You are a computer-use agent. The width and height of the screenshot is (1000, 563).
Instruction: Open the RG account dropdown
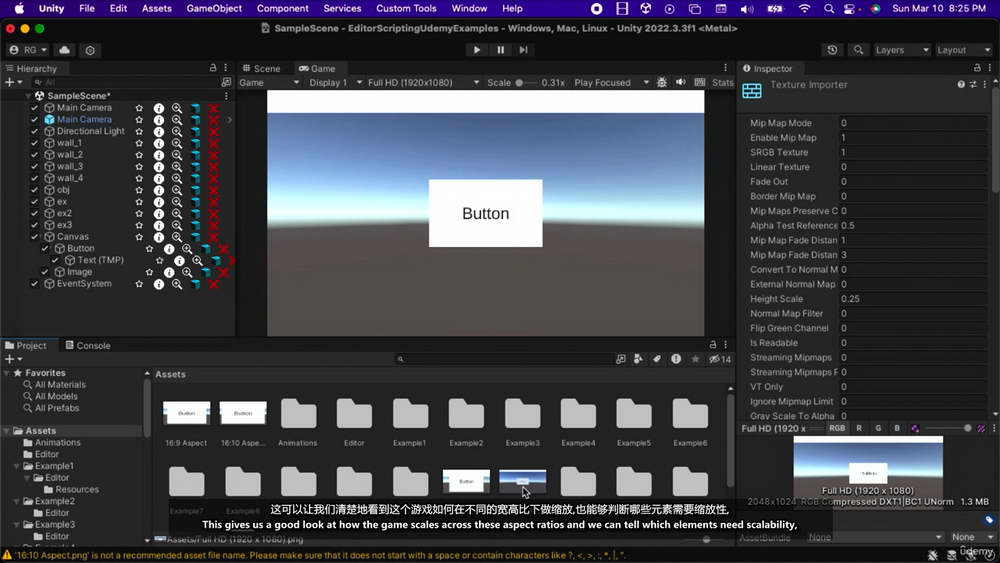[x=29, y=50]
